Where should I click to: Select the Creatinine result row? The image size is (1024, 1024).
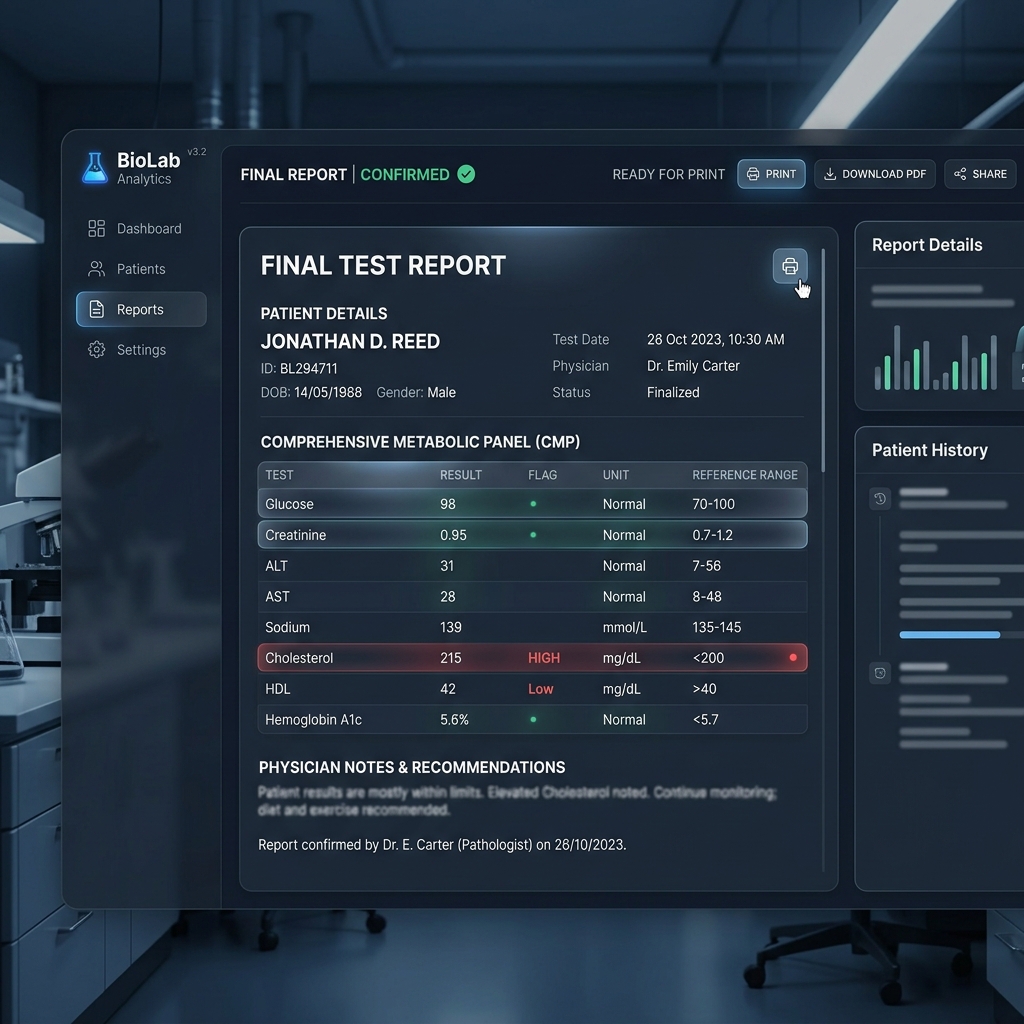pos(533,535)
